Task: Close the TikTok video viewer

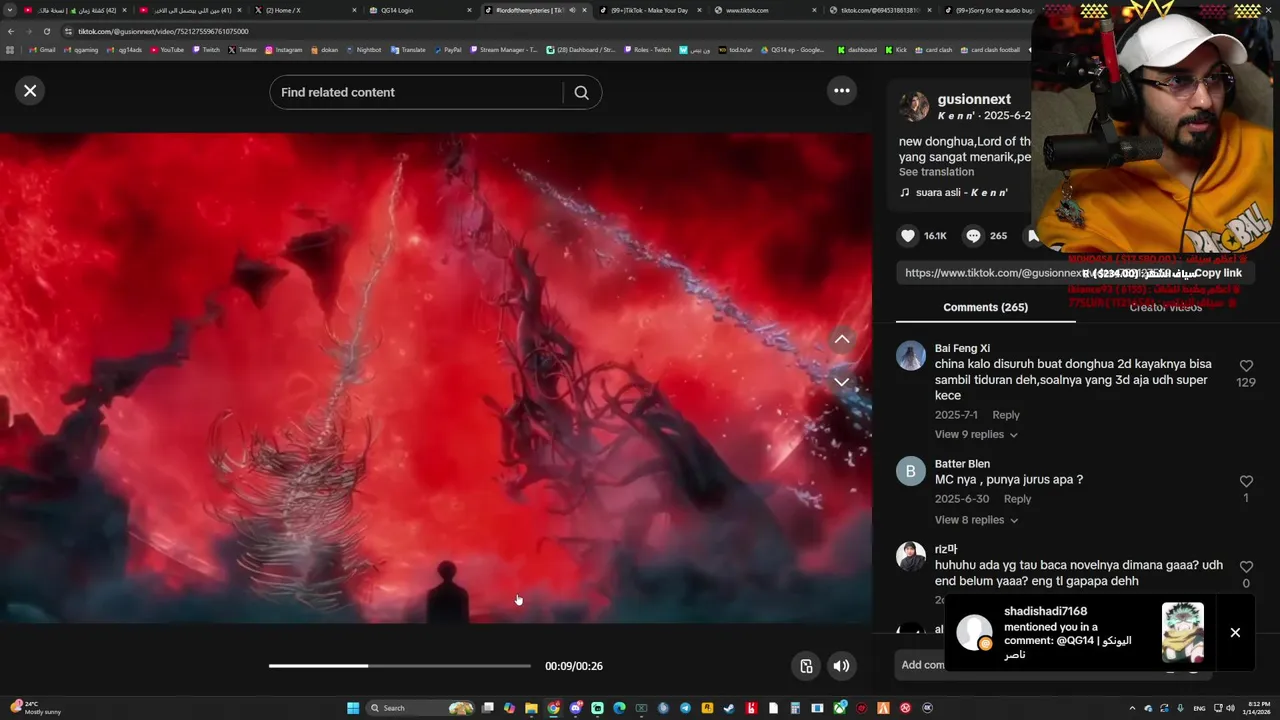Action: [30, 91]
